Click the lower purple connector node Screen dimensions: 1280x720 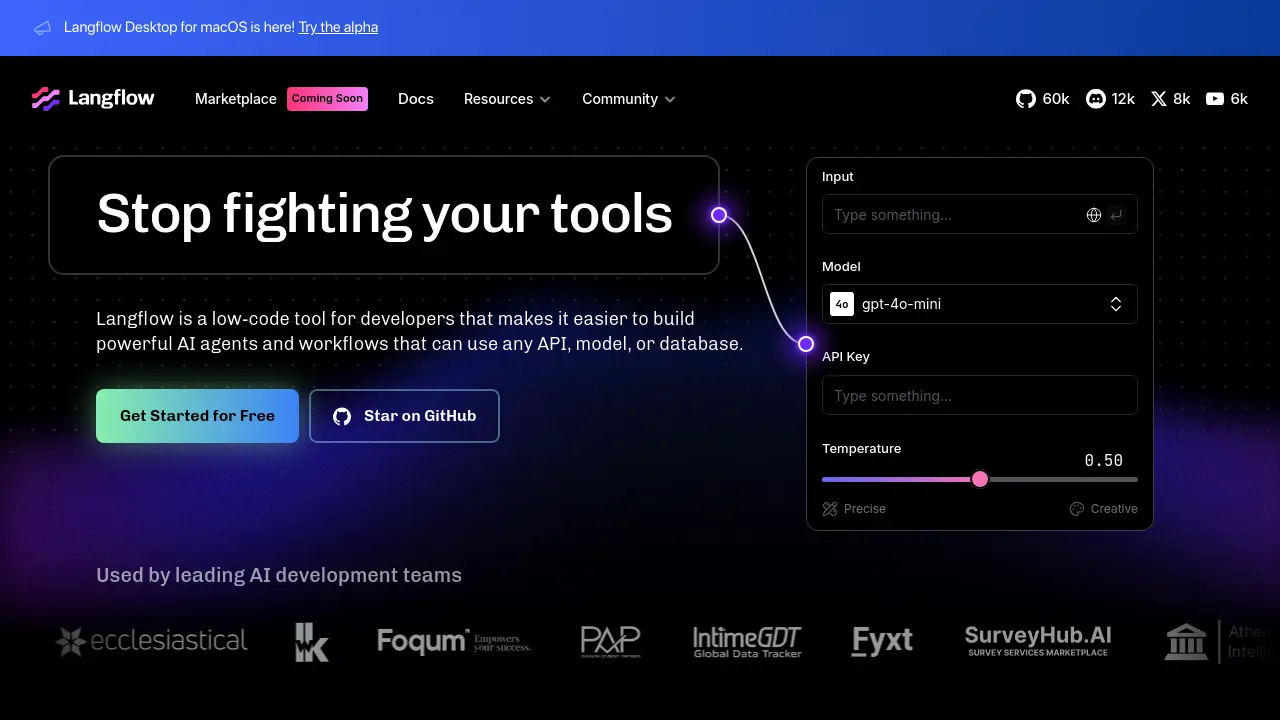pyautogui.click(x=806, y=344)
